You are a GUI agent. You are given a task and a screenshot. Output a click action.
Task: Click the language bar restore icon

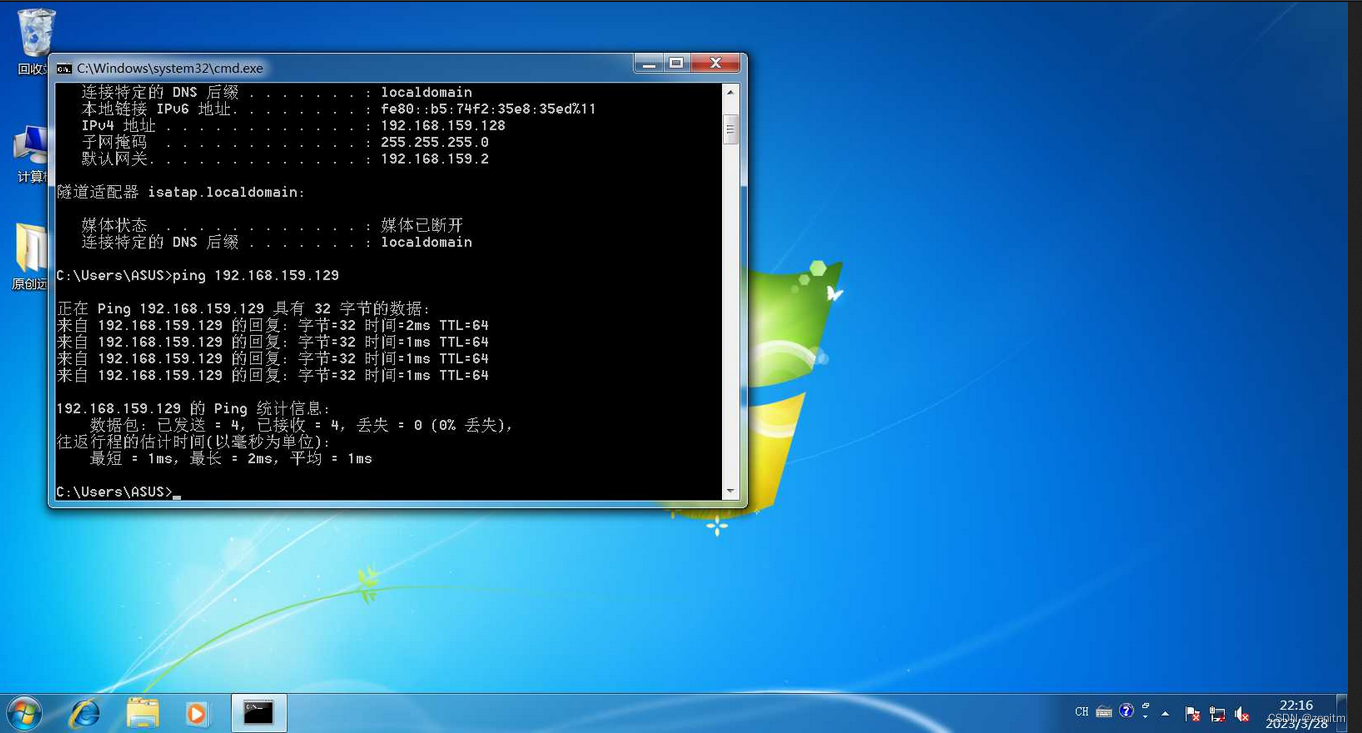tap(1145, 706)
